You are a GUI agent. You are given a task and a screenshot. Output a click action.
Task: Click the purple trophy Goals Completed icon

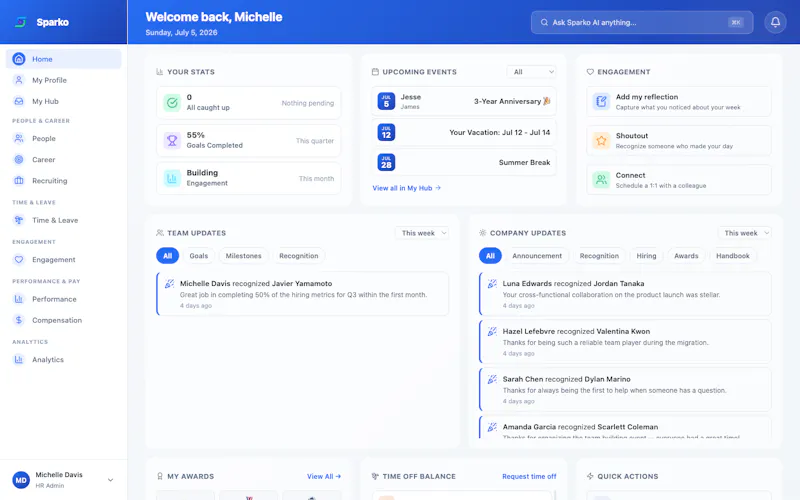point(172,140)
